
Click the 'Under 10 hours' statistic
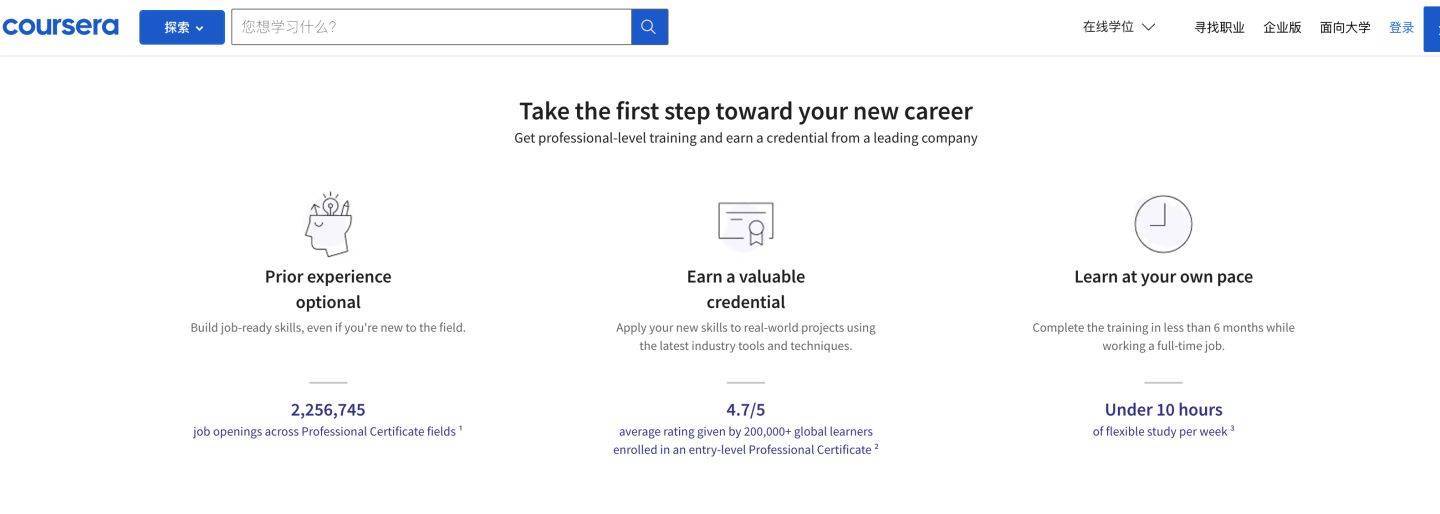1163,409
